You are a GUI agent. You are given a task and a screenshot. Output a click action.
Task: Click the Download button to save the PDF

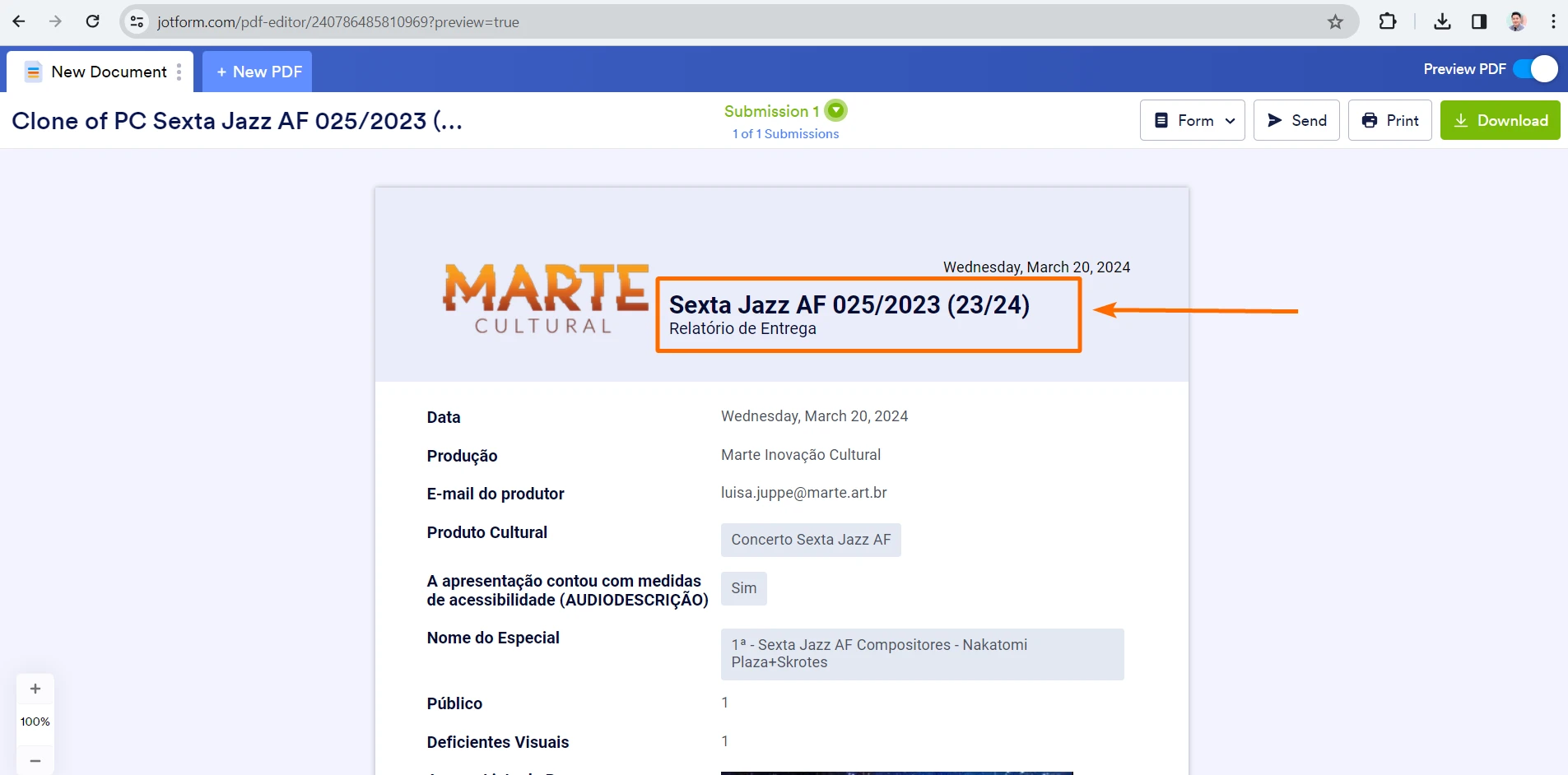pyautogui.click(x=1499, y=120)
